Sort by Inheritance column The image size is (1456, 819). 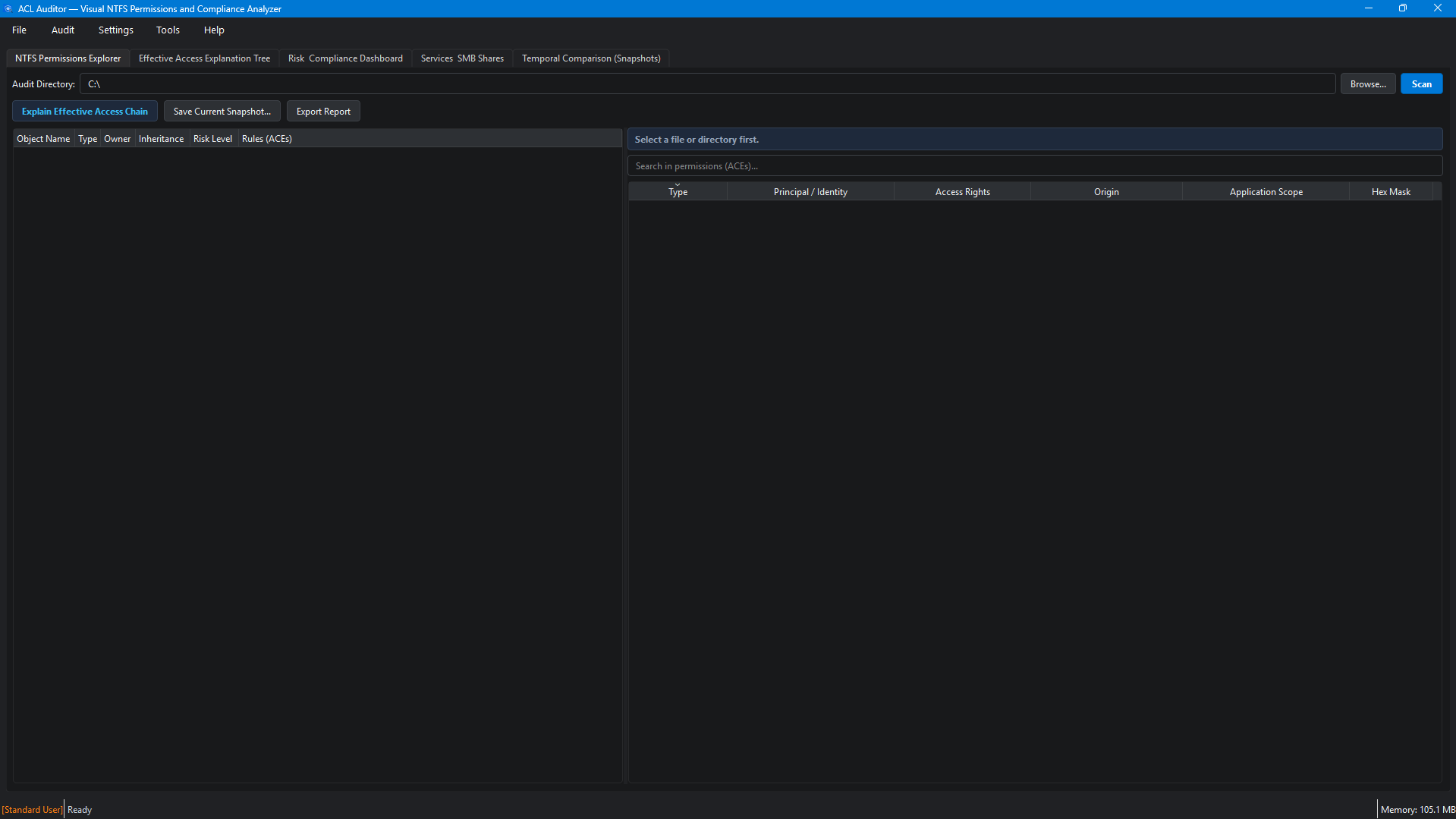161,139
